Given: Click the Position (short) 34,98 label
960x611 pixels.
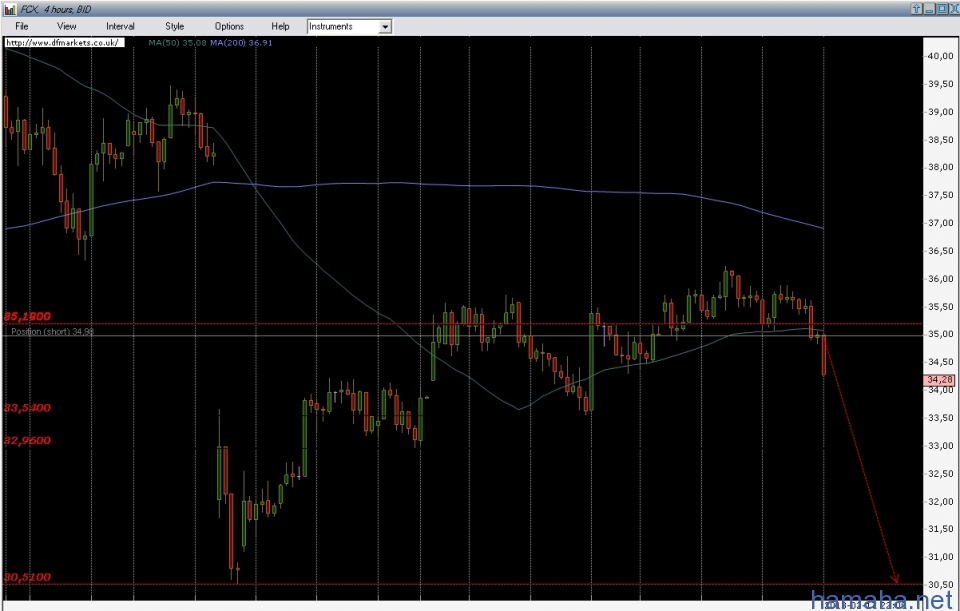Looking at the screenshot, I should [x=53, y=332].
